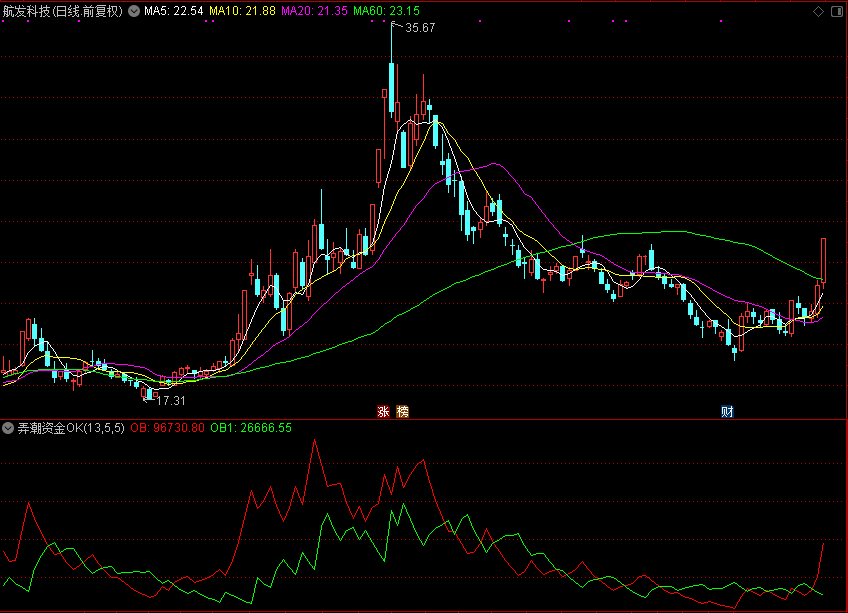Viewport: 848px width, 613px height.
Task: Select the MA60: 23.15 label
Action: pos(386,11)
